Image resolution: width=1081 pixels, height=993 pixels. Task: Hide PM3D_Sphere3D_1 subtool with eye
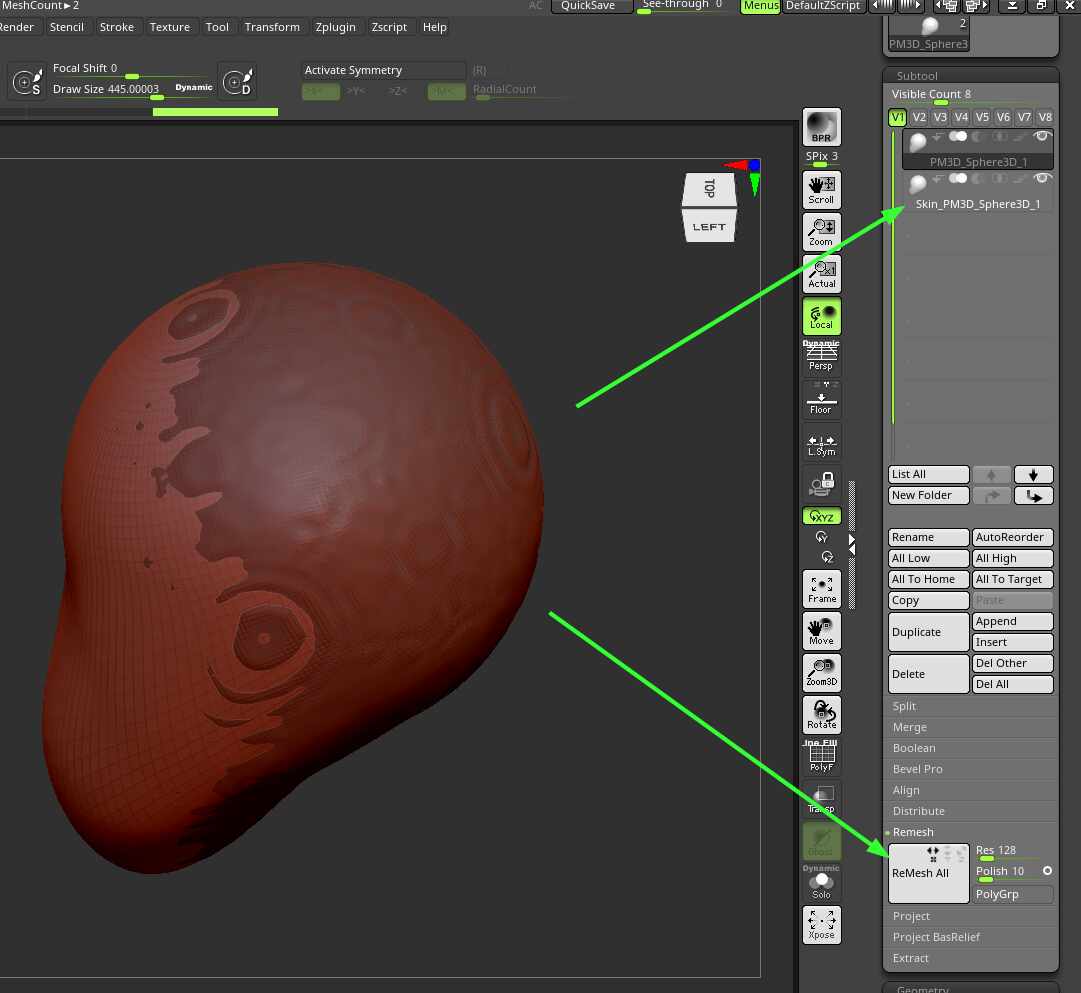pos(1042,137)
